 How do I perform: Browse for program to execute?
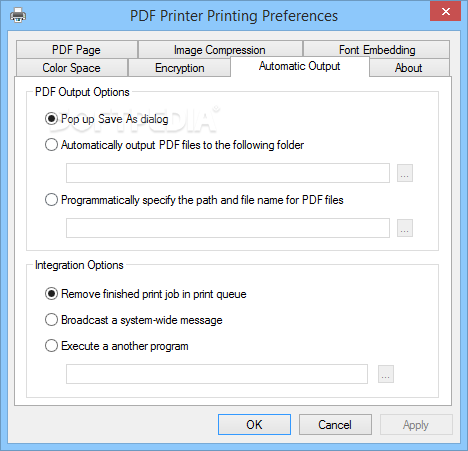tap(386, 374)
